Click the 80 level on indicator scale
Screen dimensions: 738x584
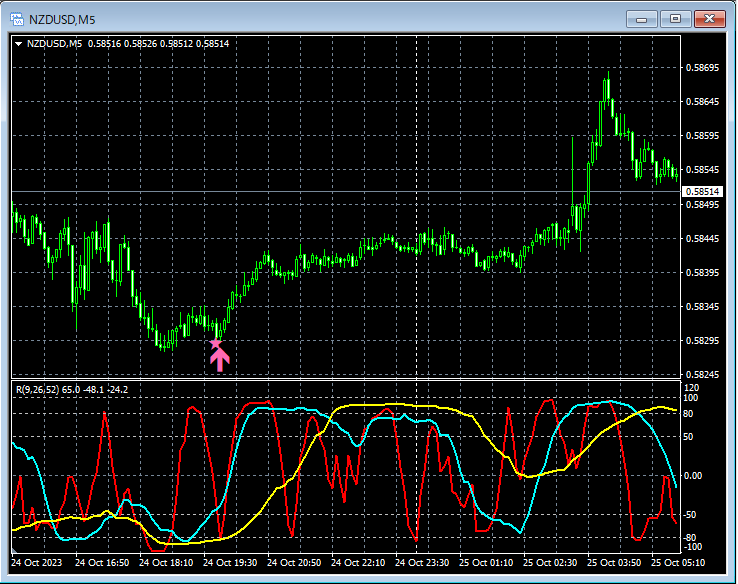pyautogui.click(x=688, y=414)
